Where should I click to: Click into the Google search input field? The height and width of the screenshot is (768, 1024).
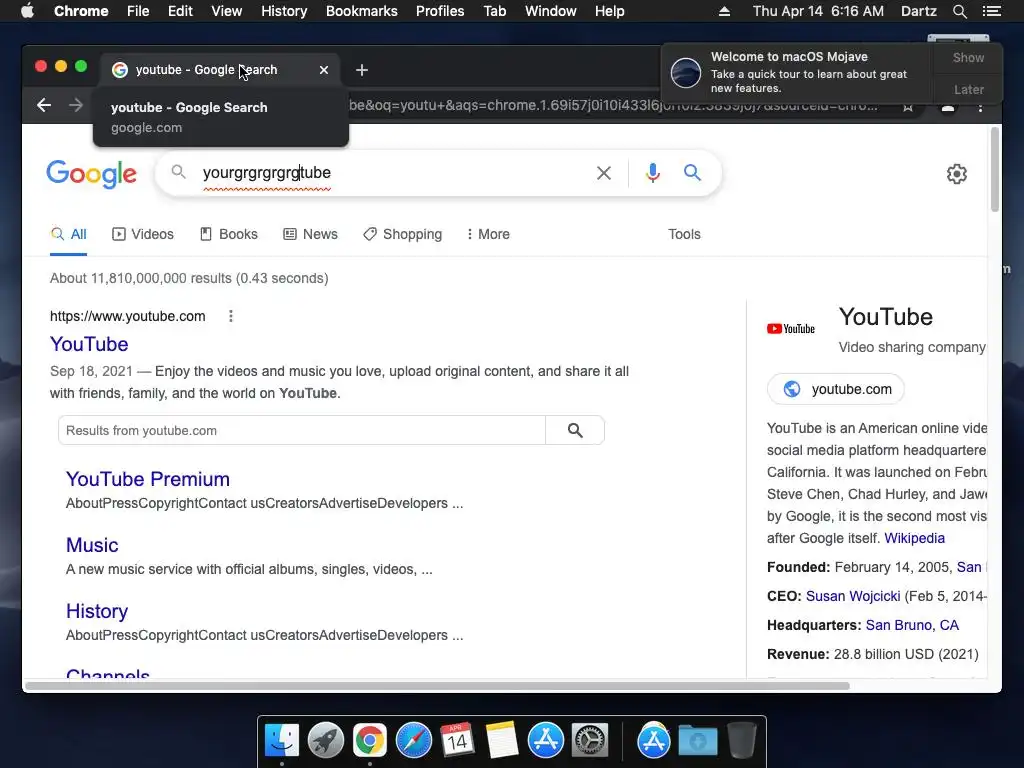coord(392,173)
